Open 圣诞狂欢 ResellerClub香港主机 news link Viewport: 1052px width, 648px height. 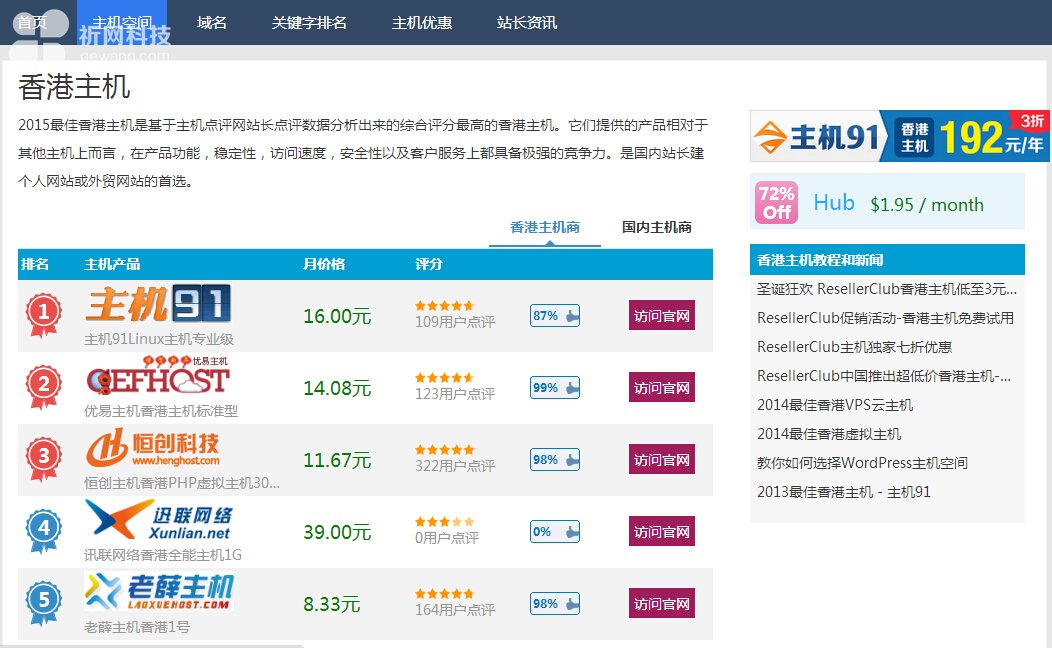(887, 289)
